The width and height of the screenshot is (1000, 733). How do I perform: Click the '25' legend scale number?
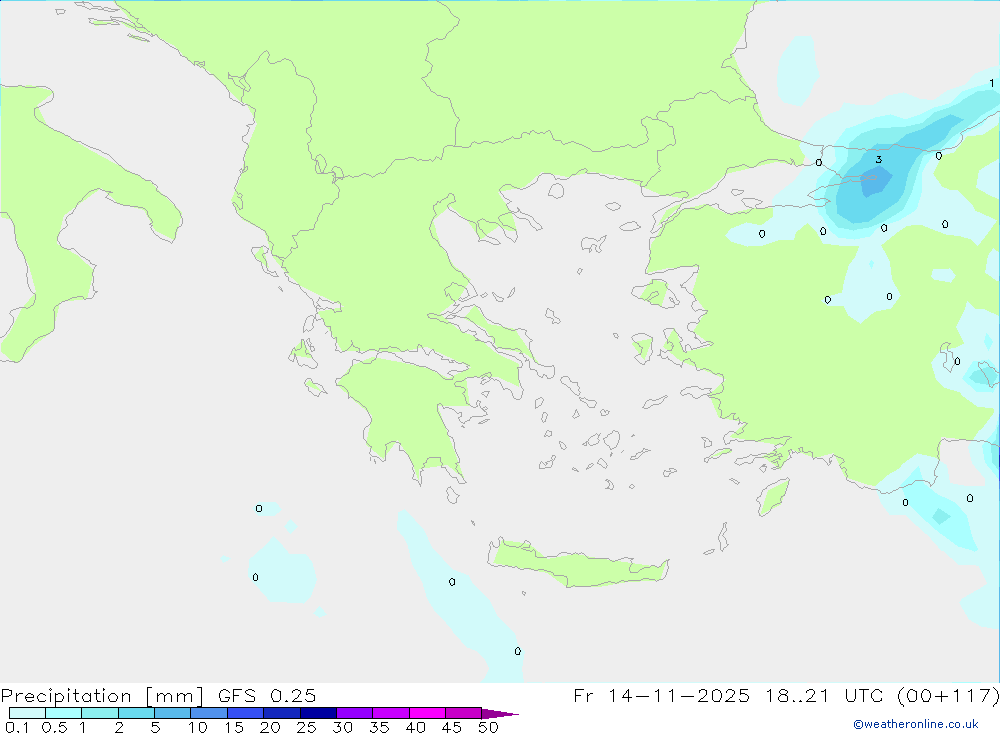[306, 727]
